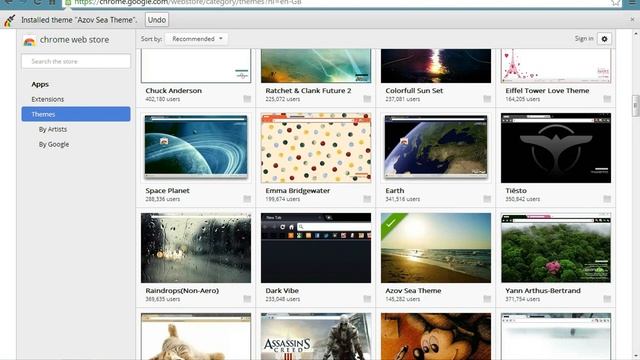This screenshot has height=360, width=640.
Task: Open Raindrops(Non-Aero) theme thumbnail
Action: tap(196, 248)
